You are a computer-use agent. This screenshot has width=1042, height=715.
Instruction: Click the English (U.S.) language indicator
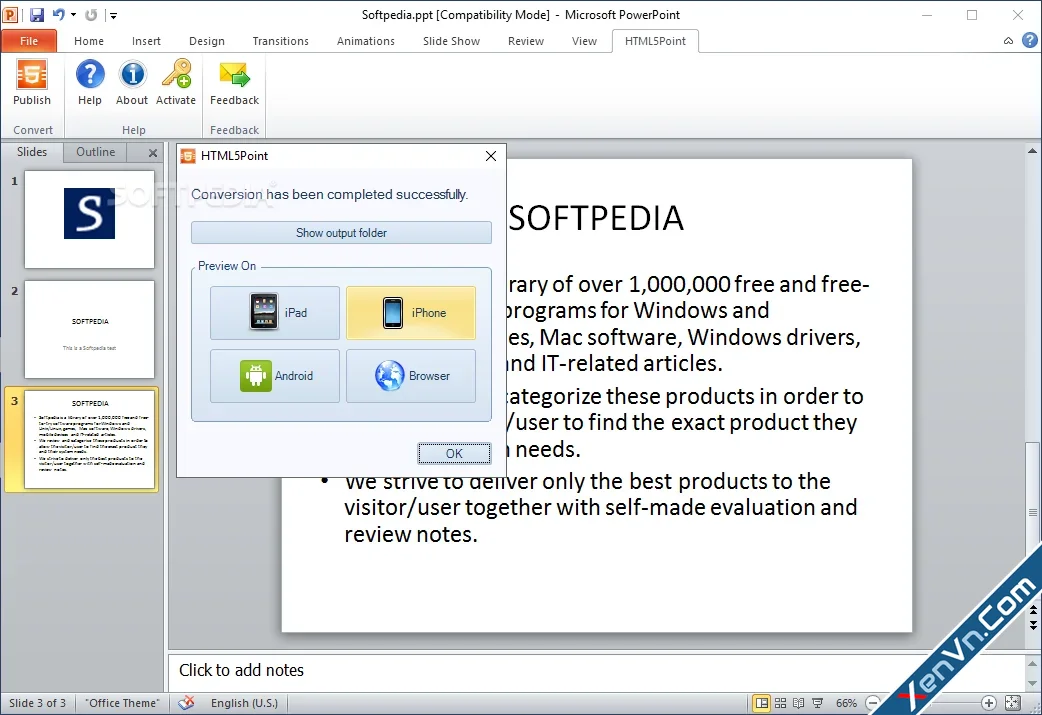[244, 702]
